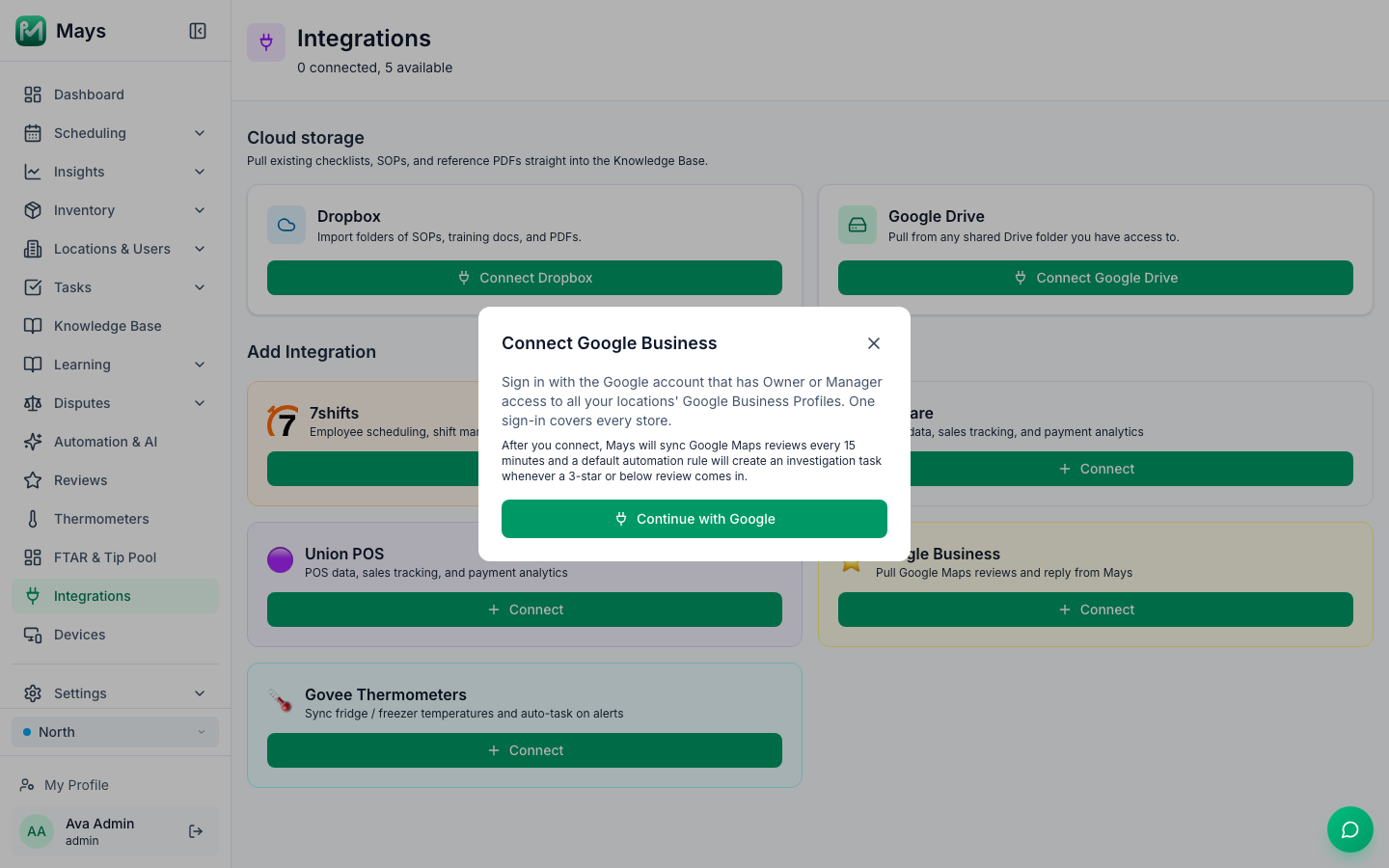Screen dimensions: 1389x868
Task: Click Connect Dropbox button
Action: pyautogui.click(x=525, y=278)
